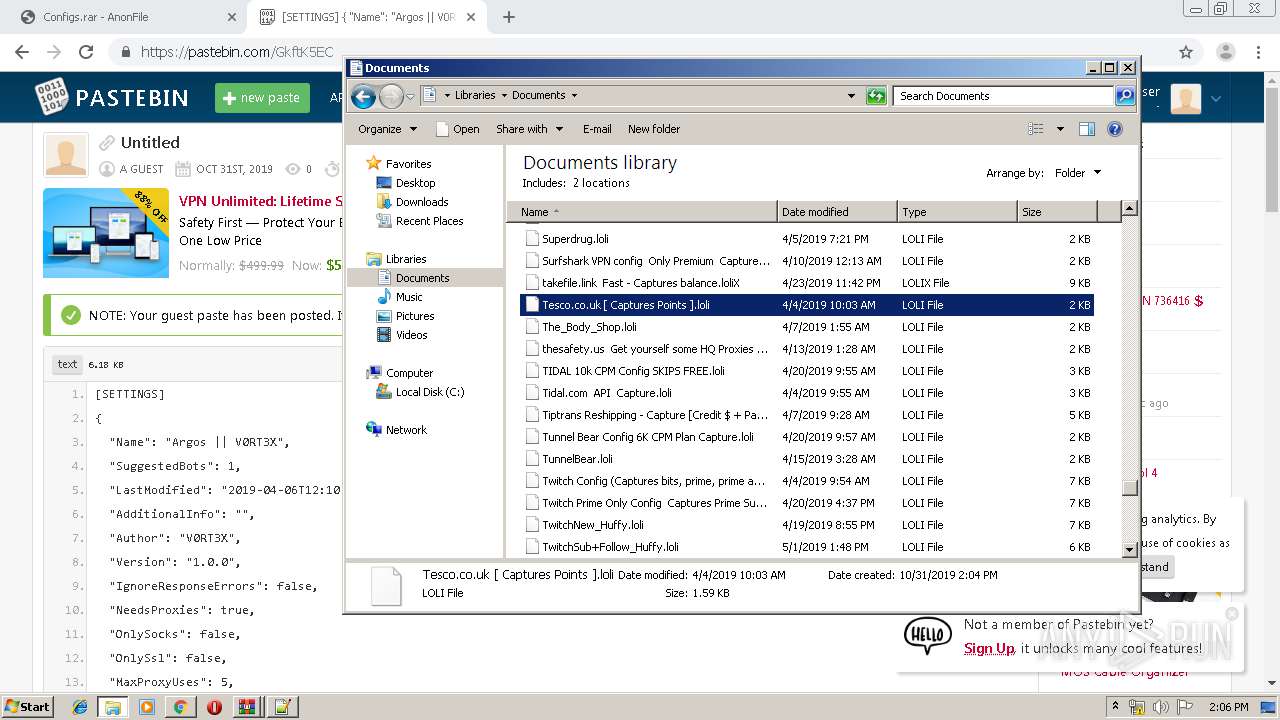
Task: Expand the address bar history dropdown arrow
Action: coord(851,96)
